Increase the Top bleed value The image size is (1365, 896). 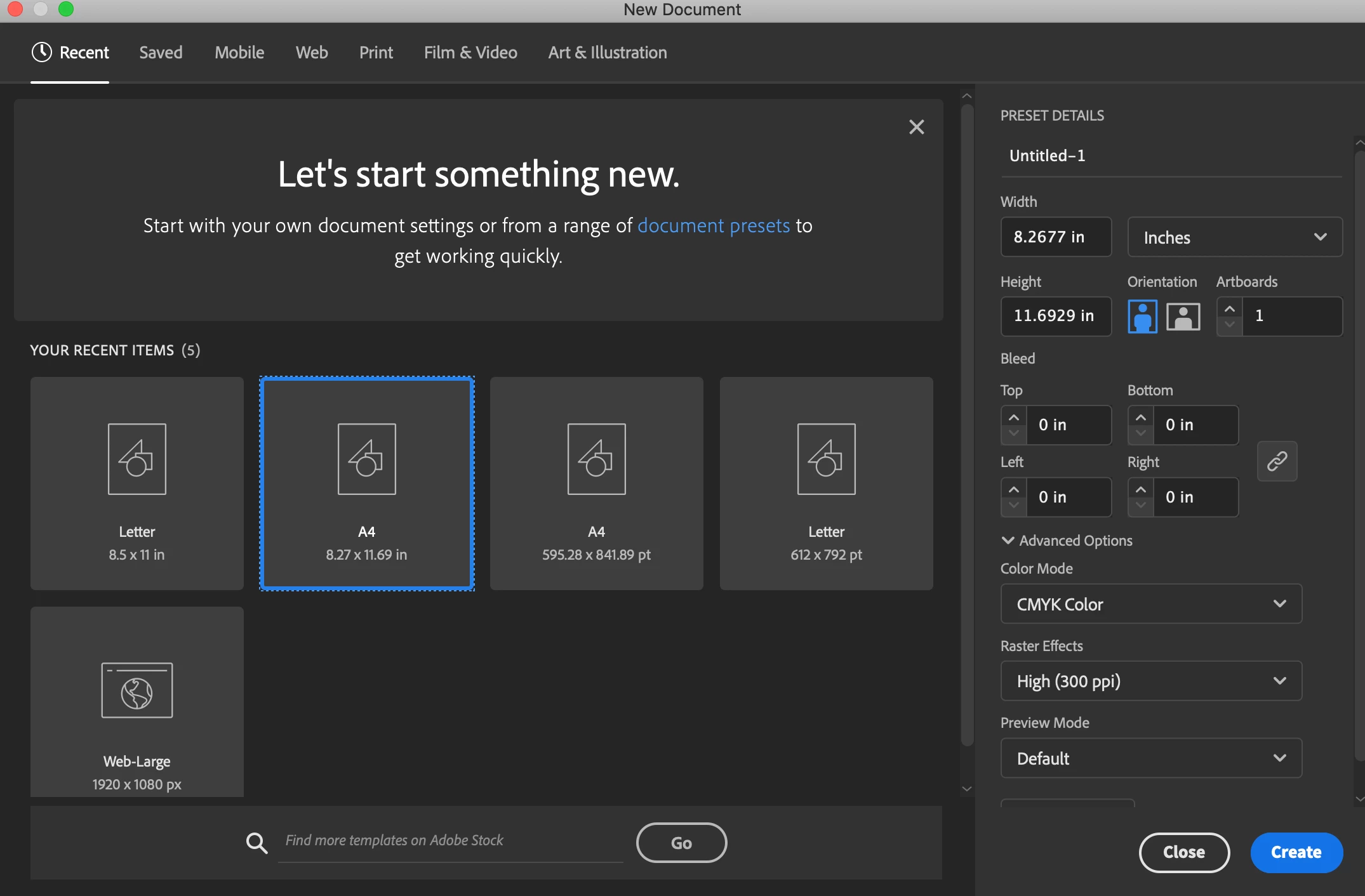[1014, 418]
